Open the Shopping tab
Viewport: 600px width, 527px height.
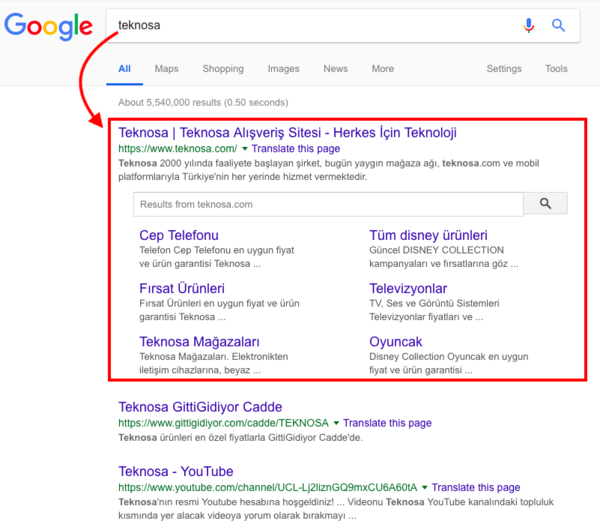coord(223,69)
